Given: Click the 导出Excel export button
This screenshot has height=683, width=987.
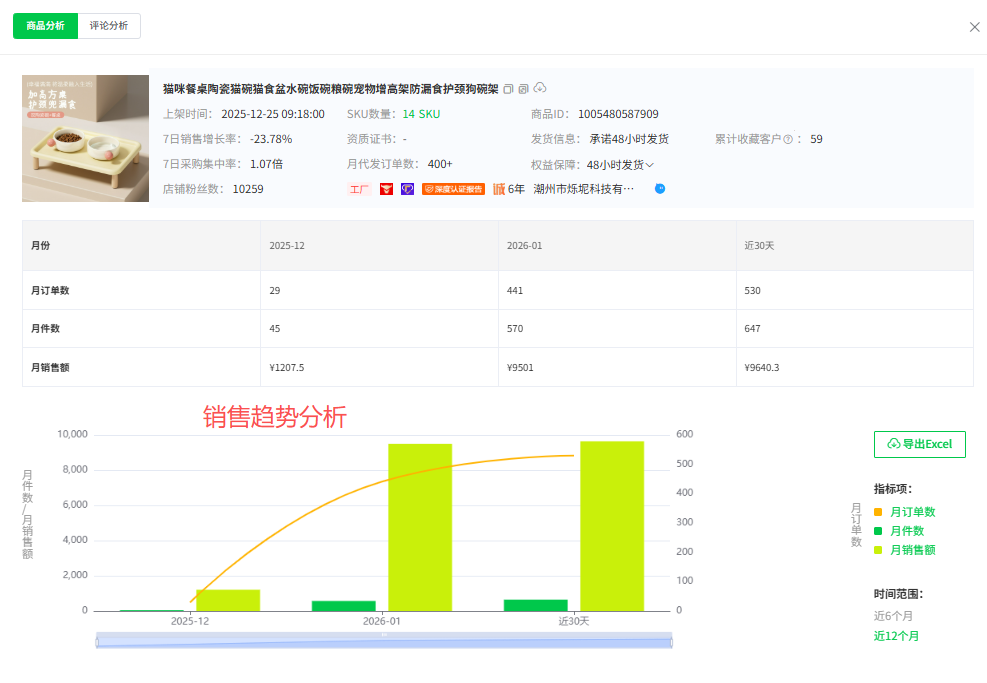Looking at the screenshot, I should (x=919, y=444).
